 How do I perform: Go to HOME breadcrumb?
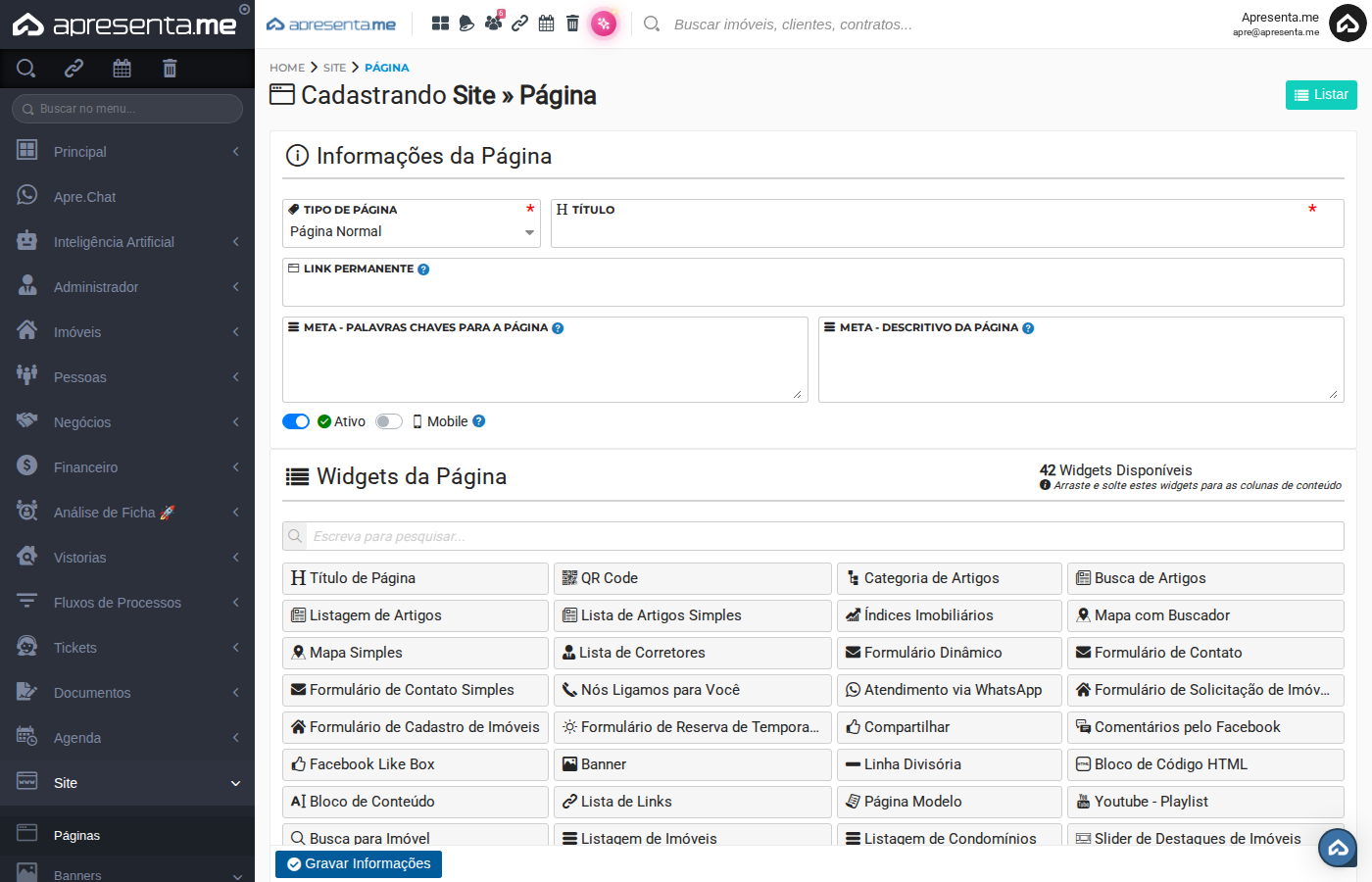click(287, 68)
